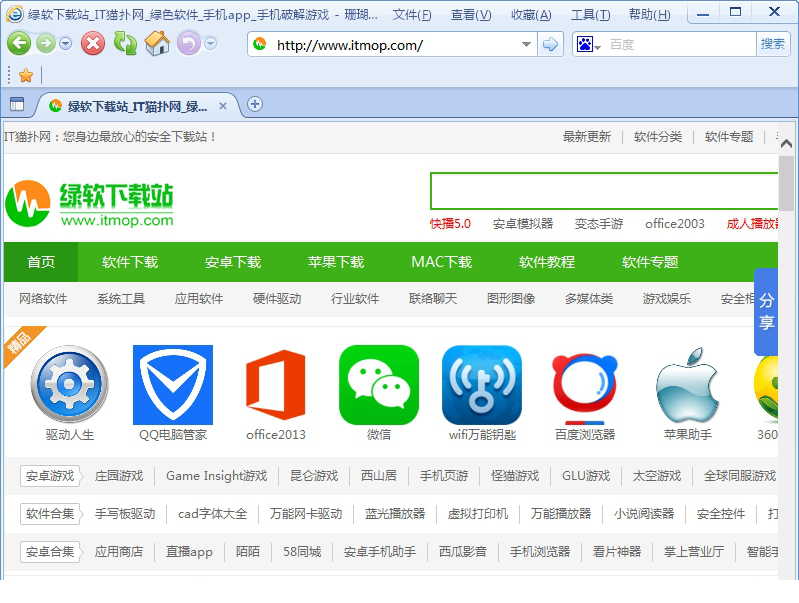This screenshot has width=799, height=603.
Task: Click the page scroll-up arrow
Action: (x=786, y=144)
